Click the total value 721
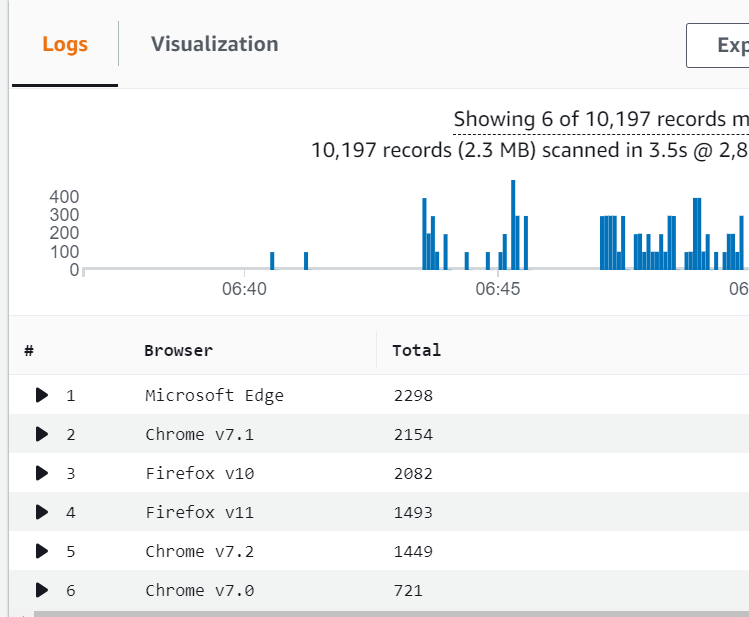Viewport: 749px width, 617px height. tap(408, 591)
